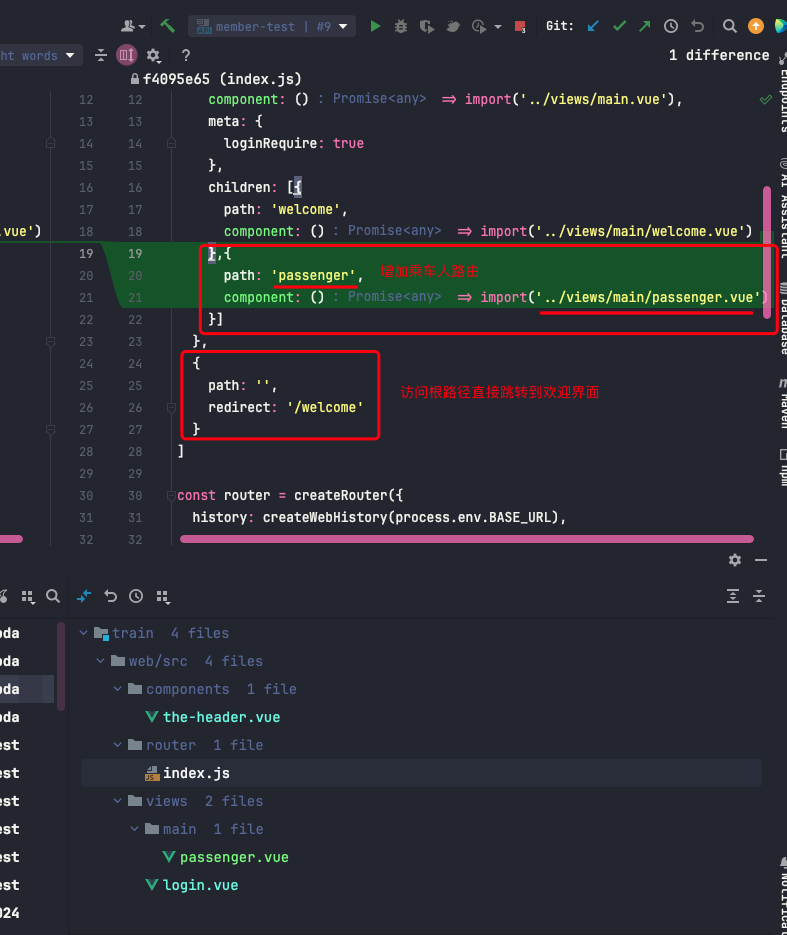The height and width of the screenshot is (935, 787).
Task: Collapse all changed files
Action: pyautogui.click(x=758, y=596)
